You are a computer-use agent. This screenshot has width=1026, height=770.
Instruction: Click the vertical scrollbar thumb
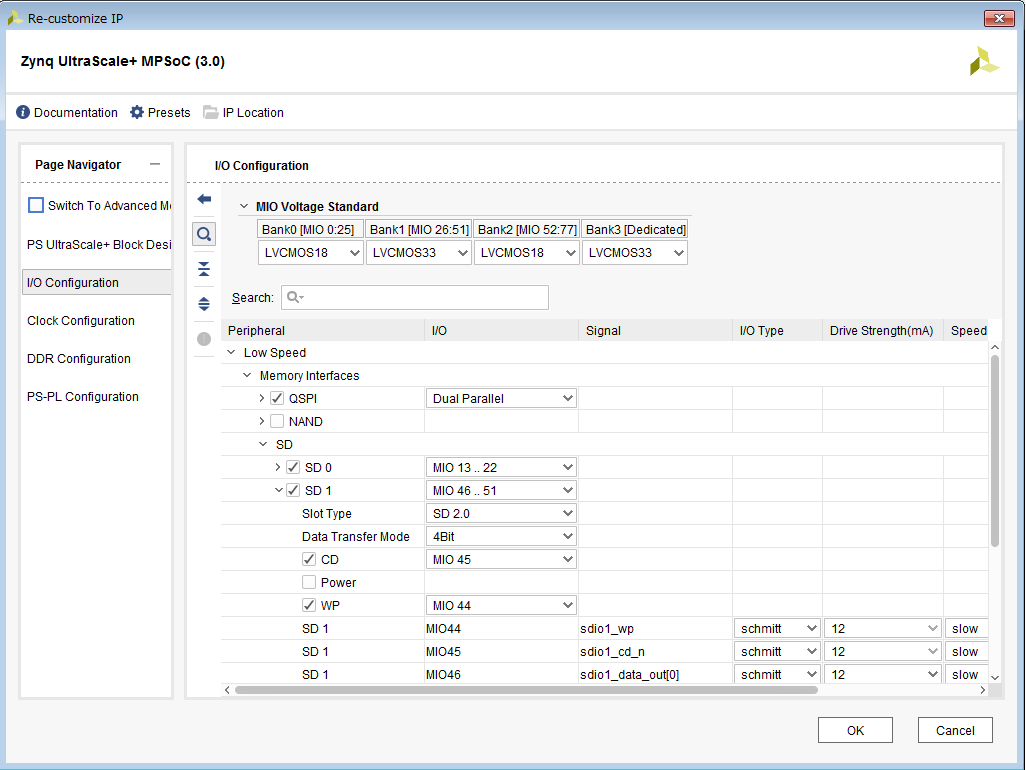click(995, 450)
